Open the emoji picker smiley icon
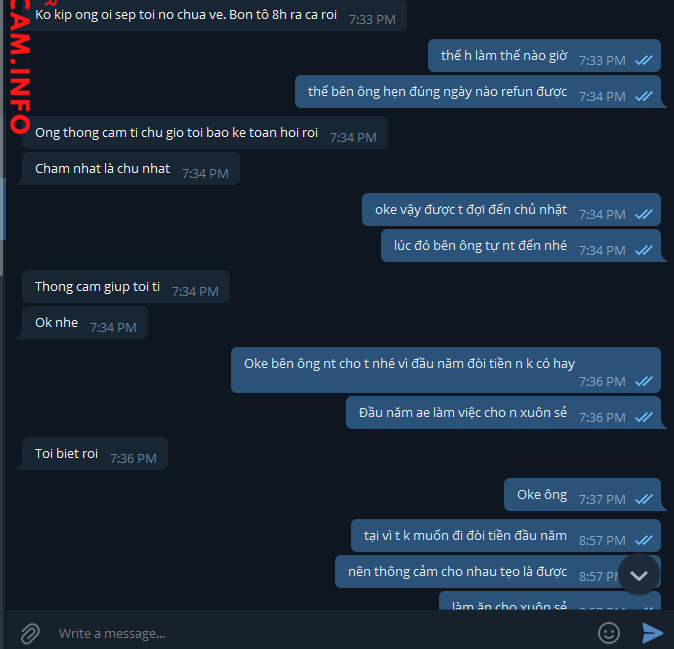 tap(609, 633)
